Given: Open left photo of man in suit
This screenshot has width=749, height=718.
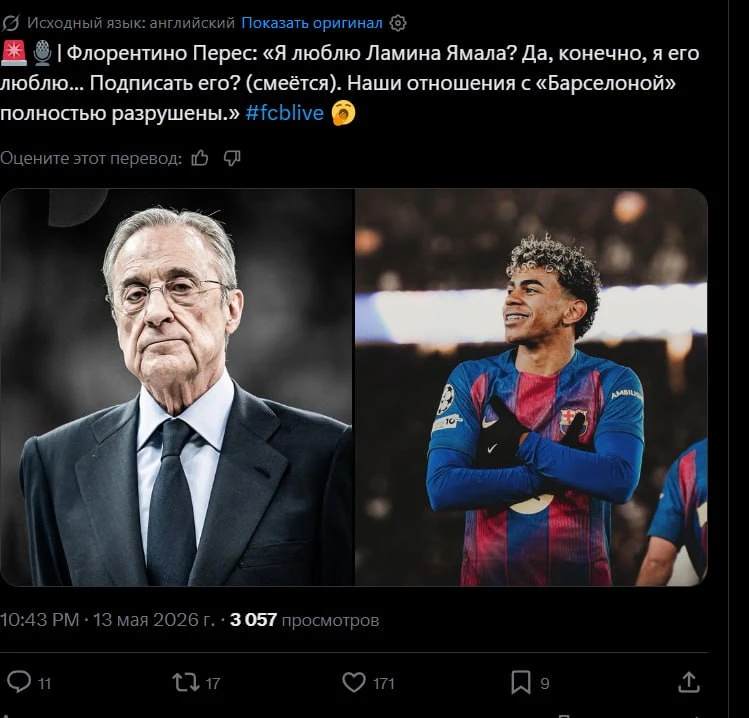Looking at the screenshot, I should coord(177,387).
